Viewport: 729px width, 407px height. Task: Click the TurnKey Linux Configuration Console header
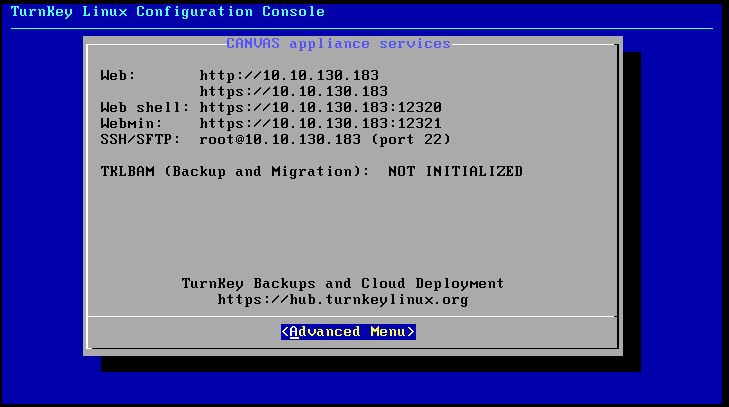(166, 12)
